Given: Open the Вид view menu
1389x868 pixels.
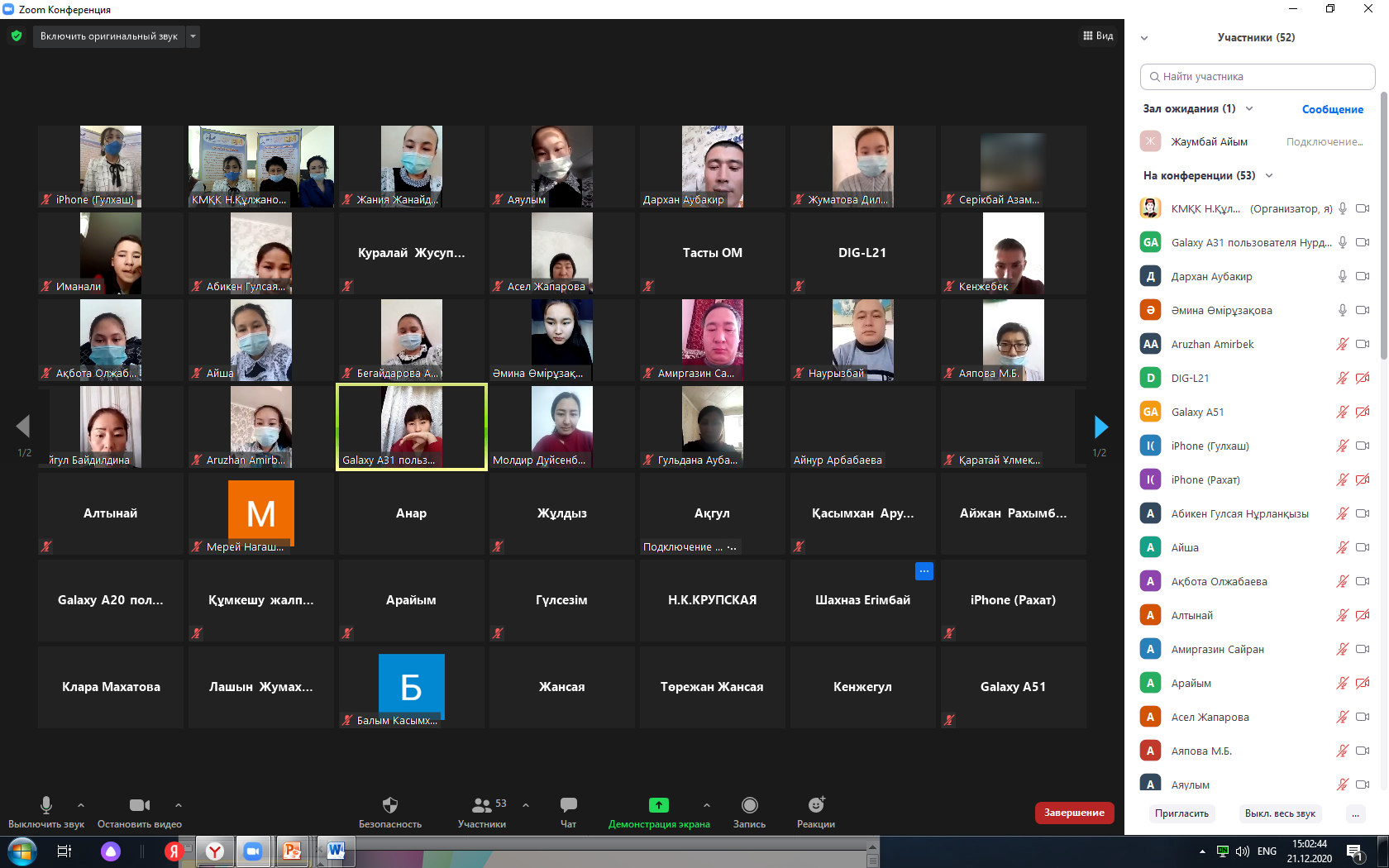Looking at the screenshot, I should (1098, 36).
